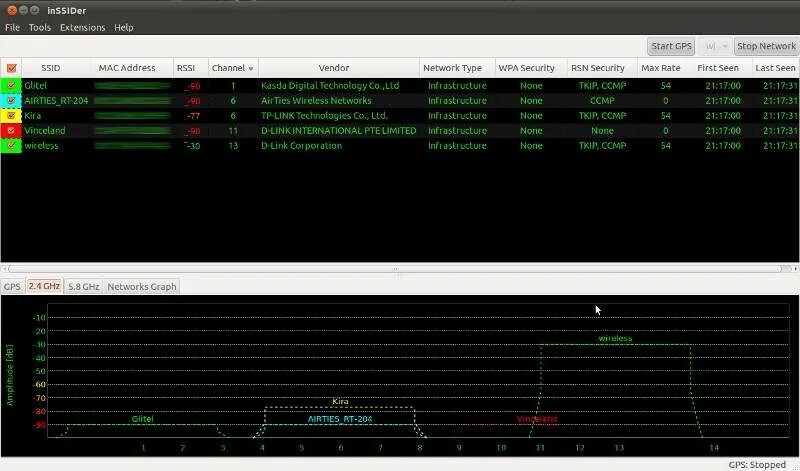Switch to the 5.8 GHz tab

pyautogui.click(x=84, y=287)
